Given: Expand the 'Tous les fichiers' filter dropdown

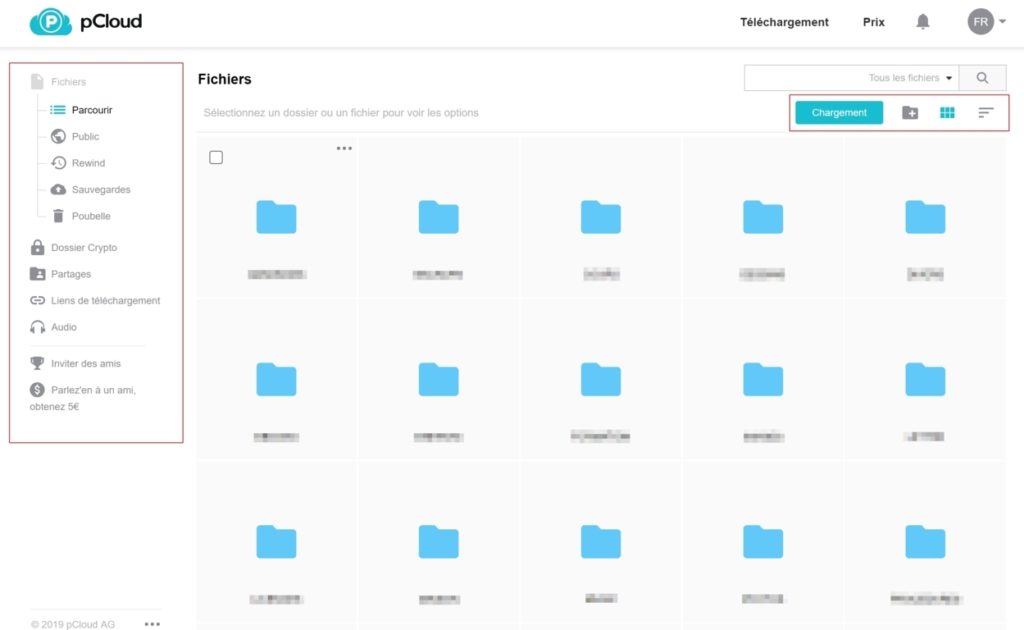Looking at the screenshot, I should coord(910,78).
